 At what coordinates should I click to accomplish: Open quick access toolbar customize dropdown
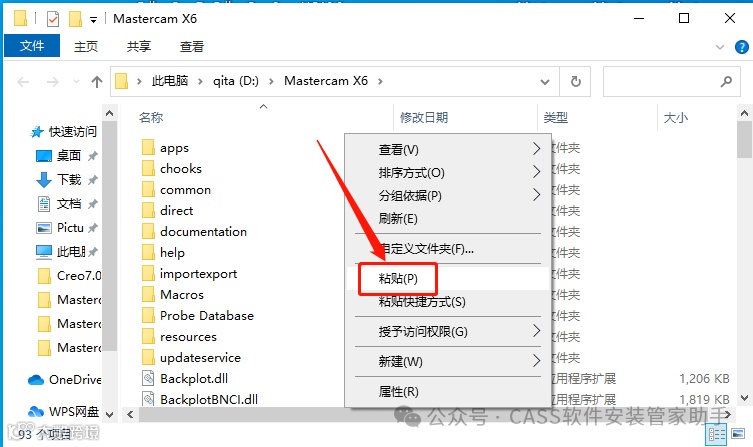[x=93, y=20]
